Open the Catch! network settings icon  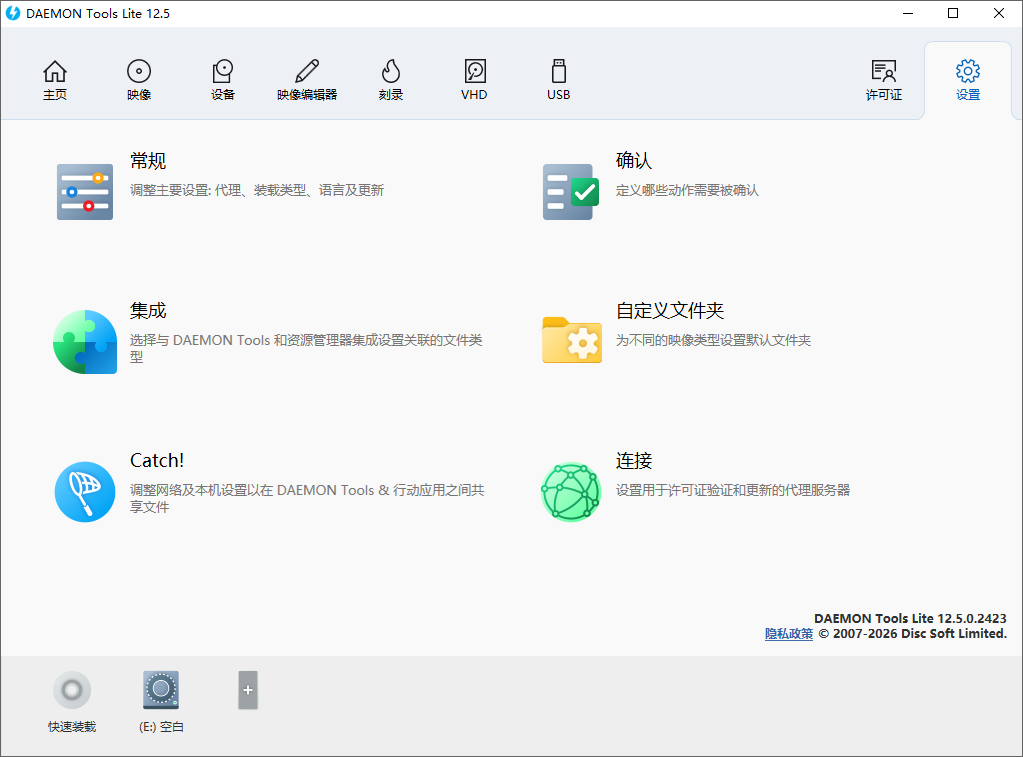(84, 491)
